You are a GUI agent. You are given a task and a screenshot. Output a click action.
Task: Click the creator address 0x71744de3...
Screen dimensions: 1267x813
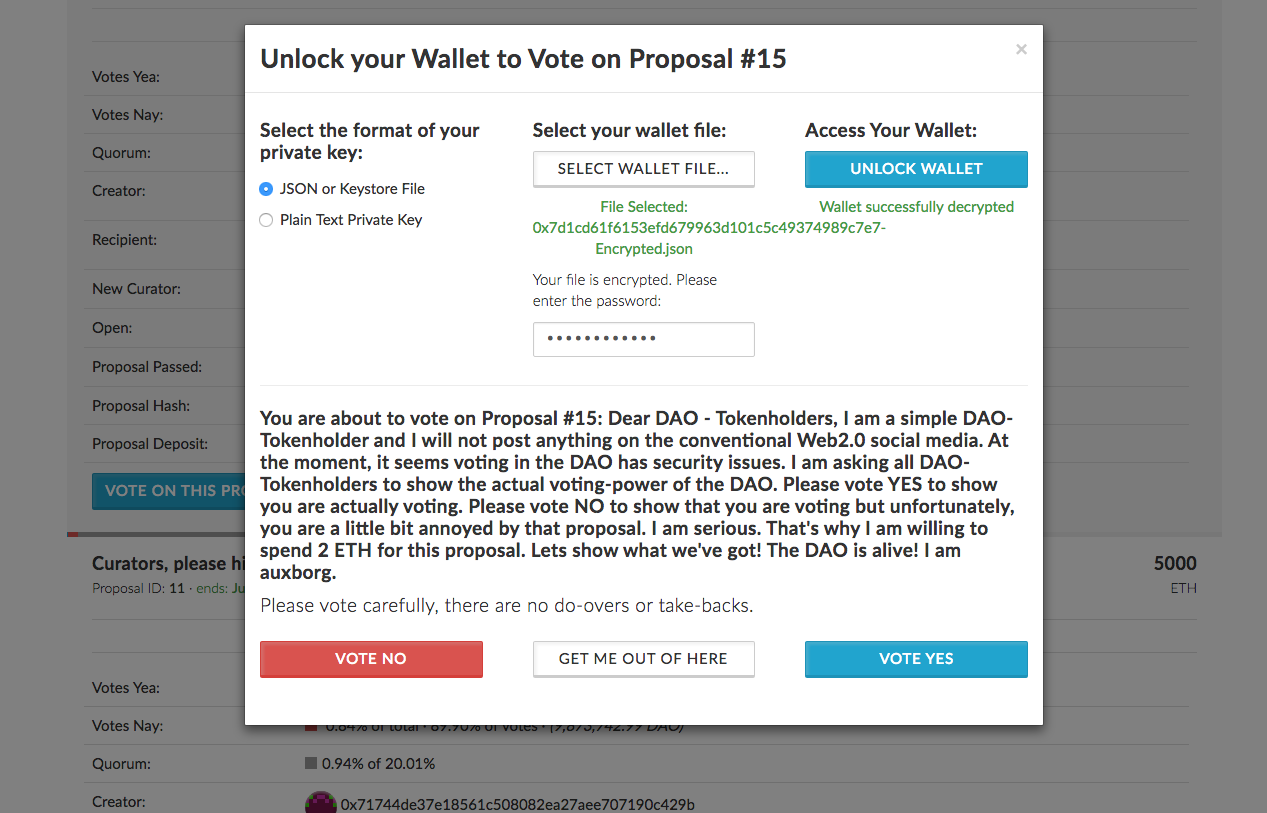[x=518, y=805]
